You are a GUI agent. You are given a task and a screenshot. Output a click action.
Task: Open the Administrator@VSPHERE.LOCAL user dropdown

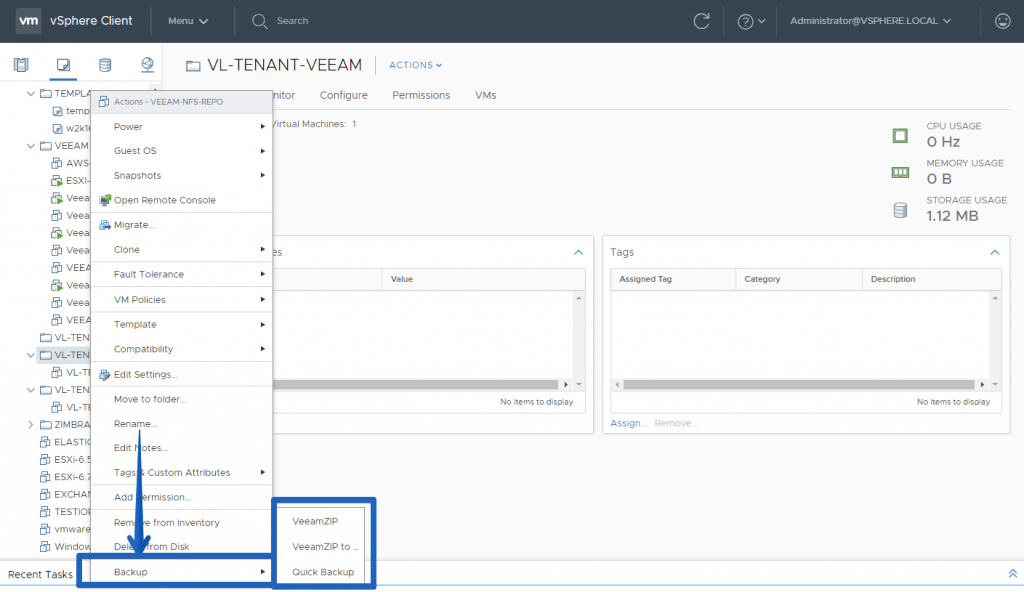(x=871, y=21)
